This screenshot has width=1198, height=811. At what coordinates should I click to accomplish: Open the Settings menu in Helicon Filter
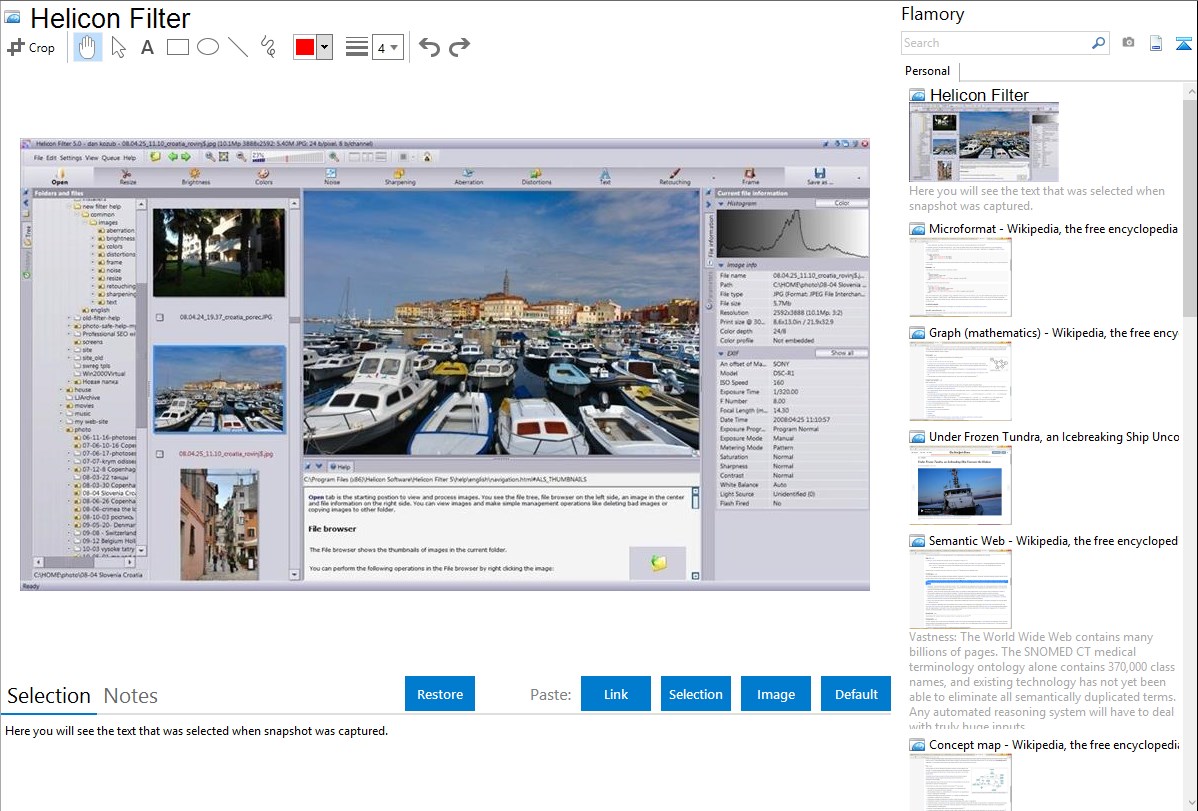[x=70, y=158]
